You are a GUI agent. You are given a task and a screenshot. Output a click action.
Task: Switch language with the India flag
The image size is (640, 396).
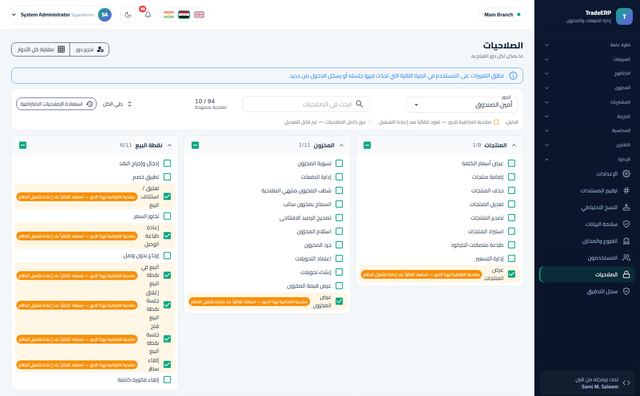pyautogui.click(x=169, y=15)
